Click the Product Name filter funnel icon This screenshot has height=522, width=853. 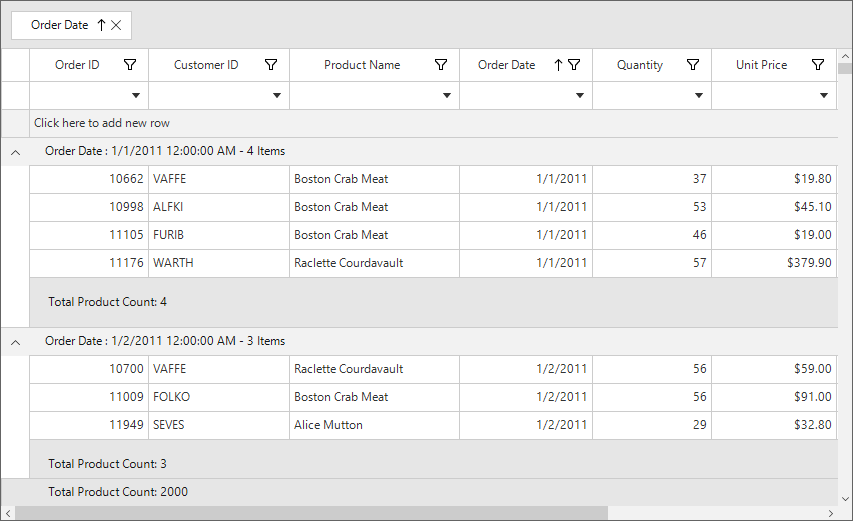coord(441,65)
